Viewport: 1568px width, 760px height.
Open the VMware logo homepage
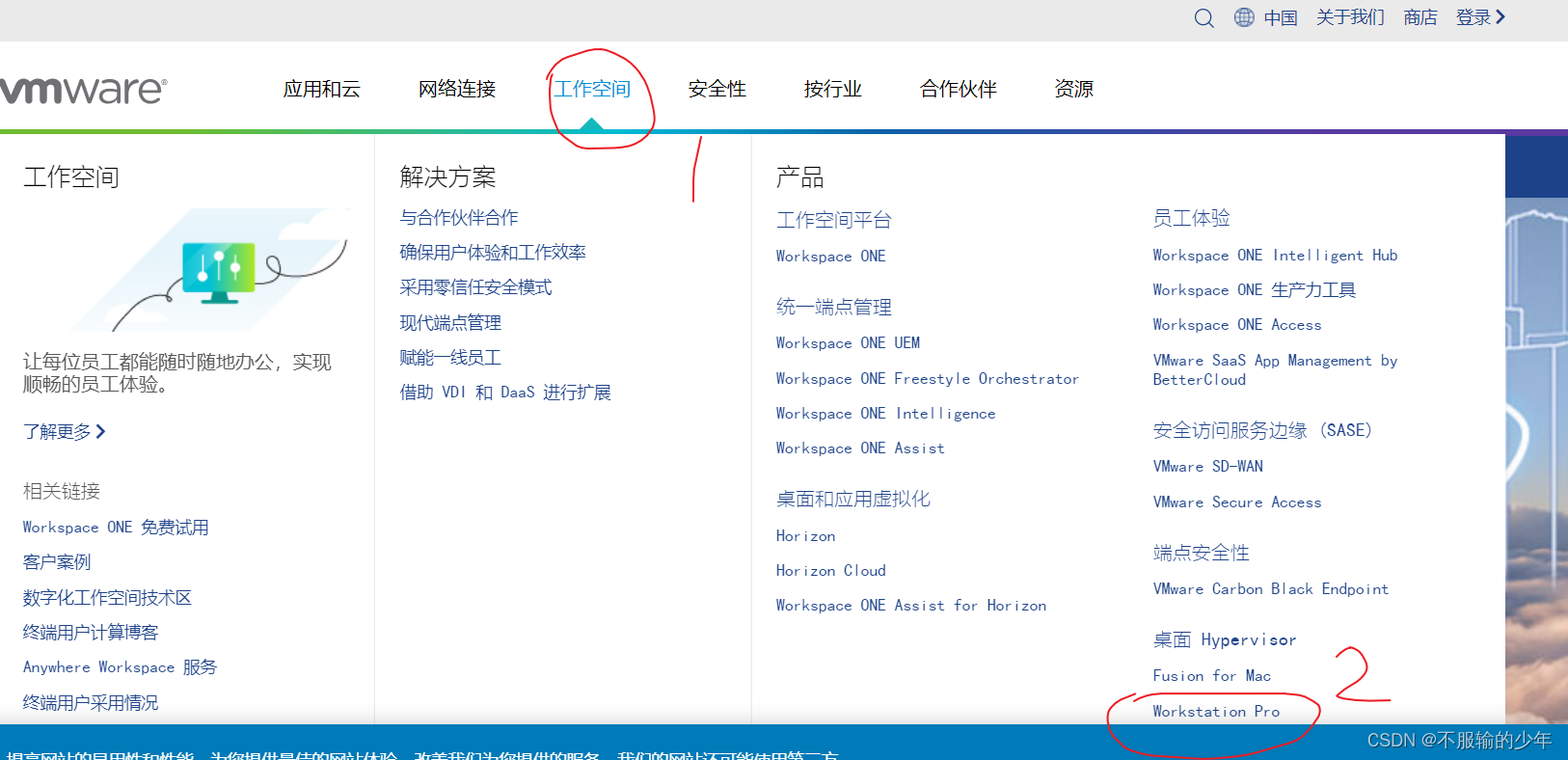coord(83,90)
